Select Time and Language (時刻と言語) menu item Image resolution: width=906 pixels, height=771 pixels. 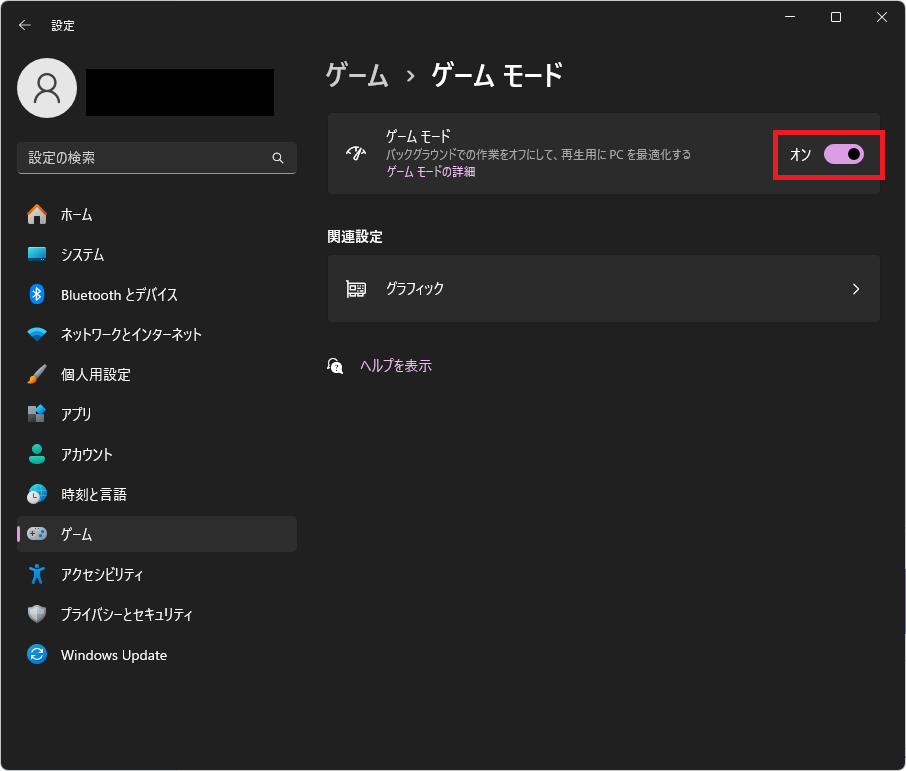click(x=93, y=494)
